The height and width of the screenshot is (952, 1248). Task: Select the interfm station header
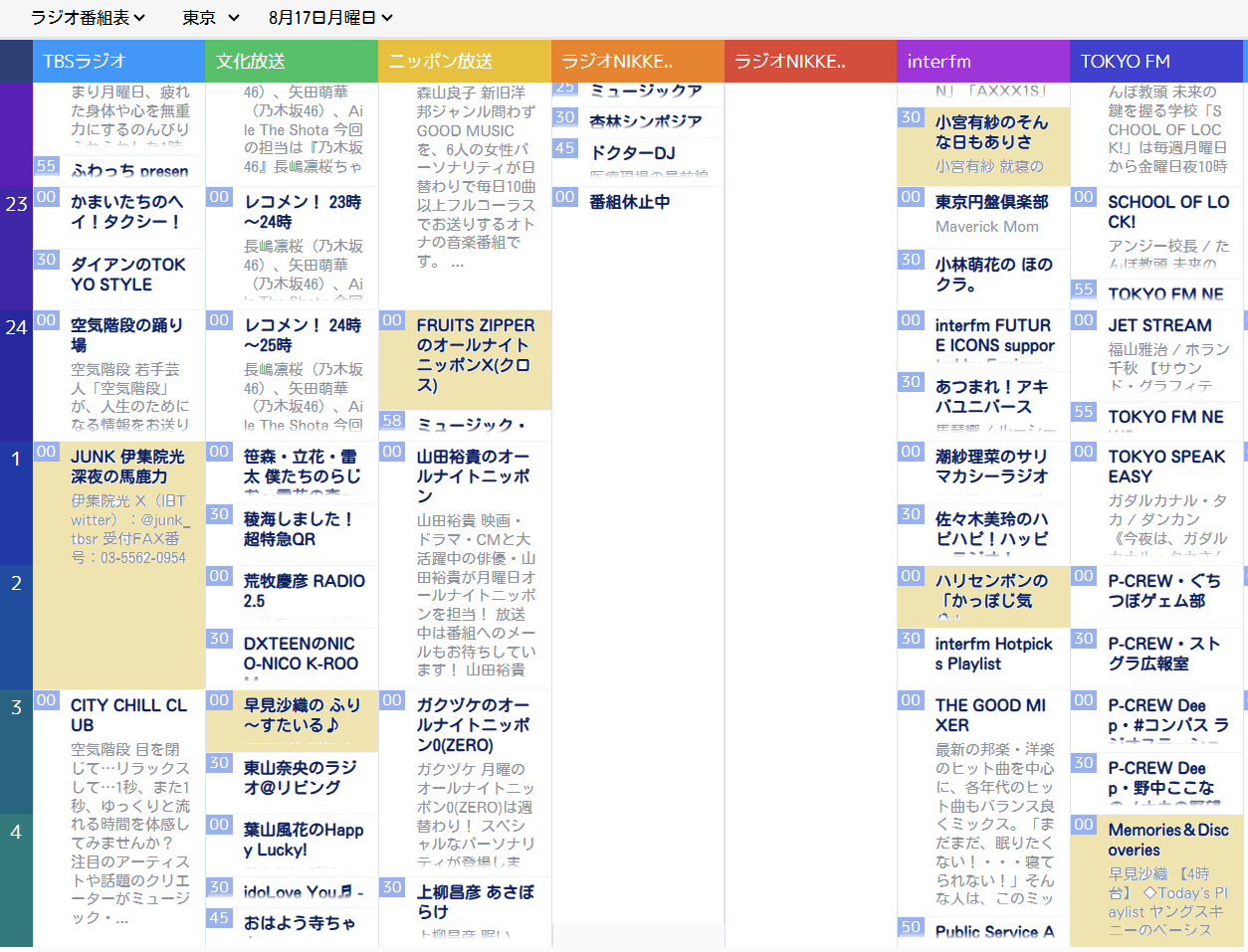pos(983,61)
